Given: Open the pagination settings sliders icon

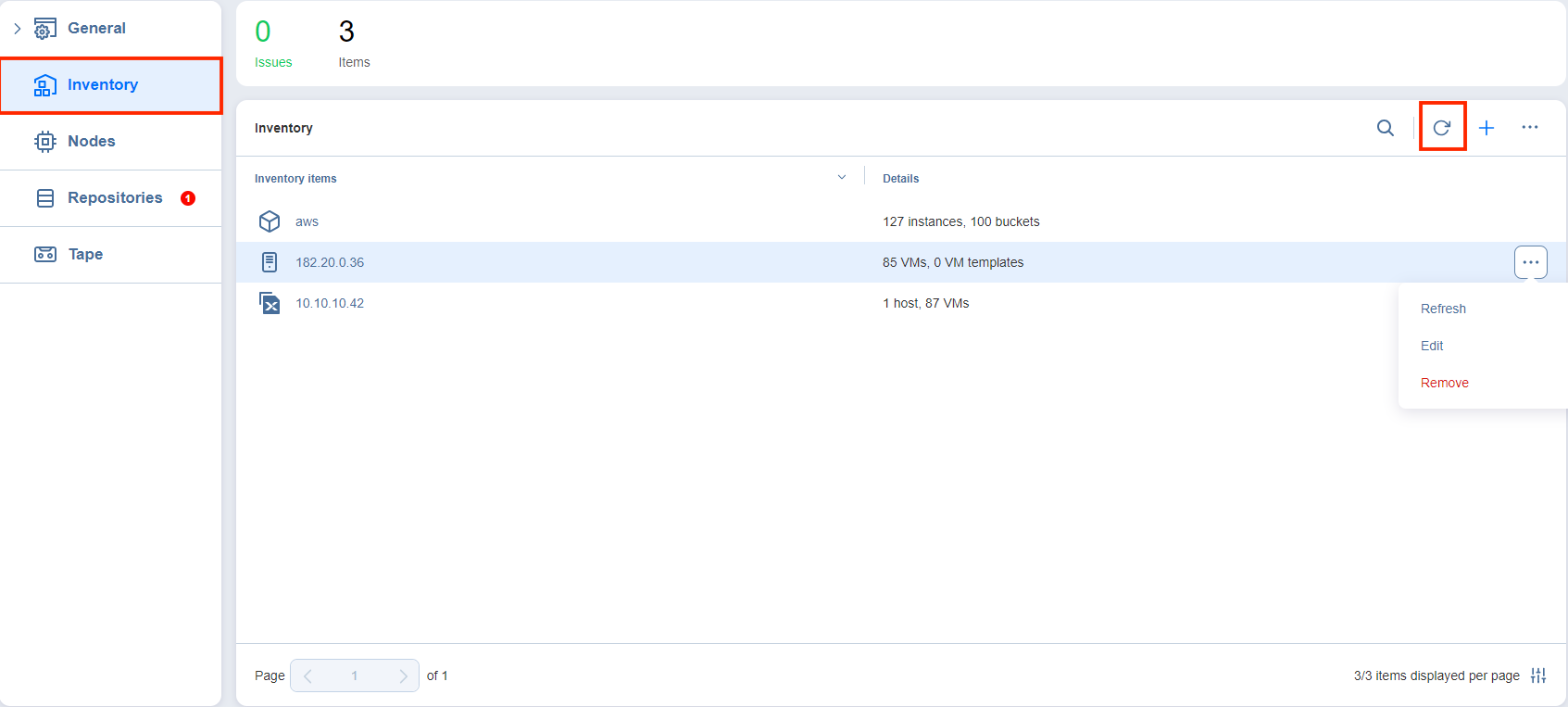Looking at the screenshot, I should click(x=1537, y=675).
